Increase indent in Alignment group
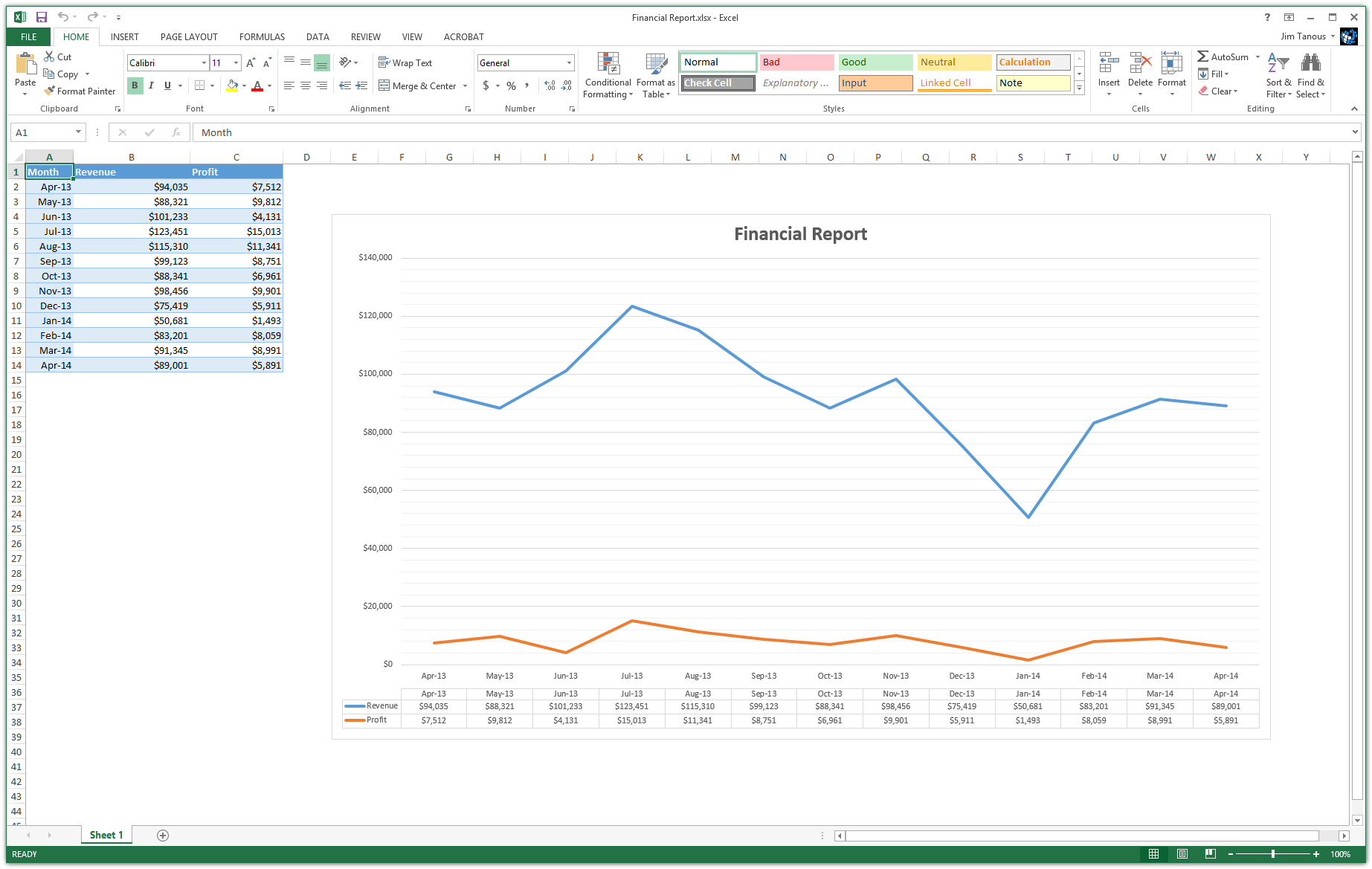1372x869 pixels. [x=361, y=85]
